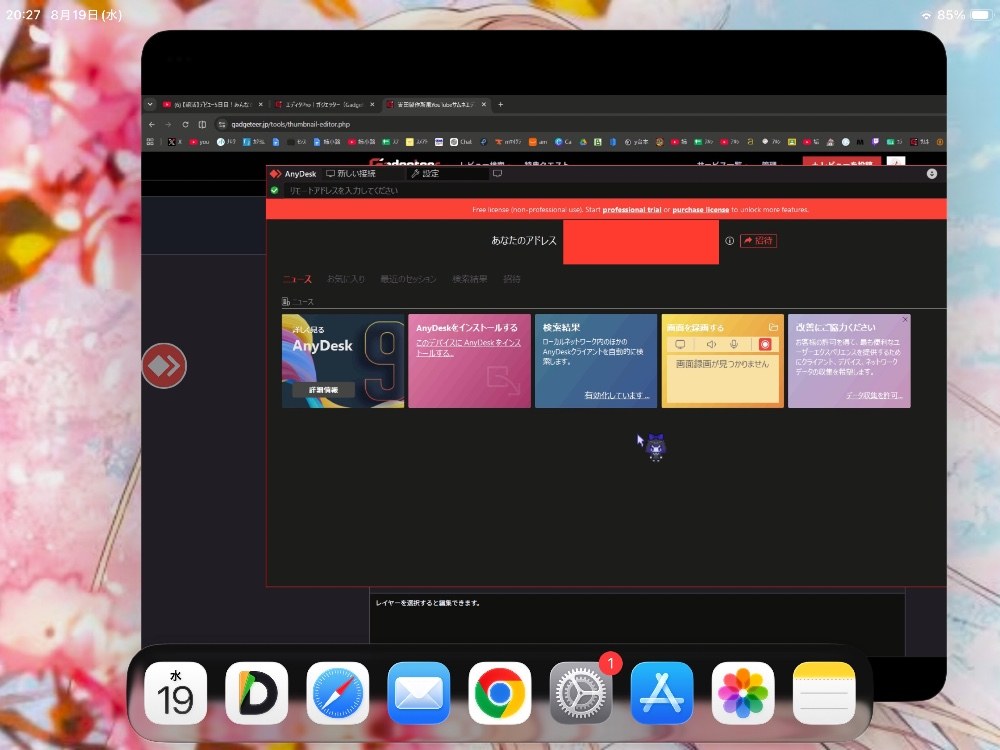Toggle the speaker icon in recording card
1000x750 pixels.
pyautogui.click(x=711, y=344)
